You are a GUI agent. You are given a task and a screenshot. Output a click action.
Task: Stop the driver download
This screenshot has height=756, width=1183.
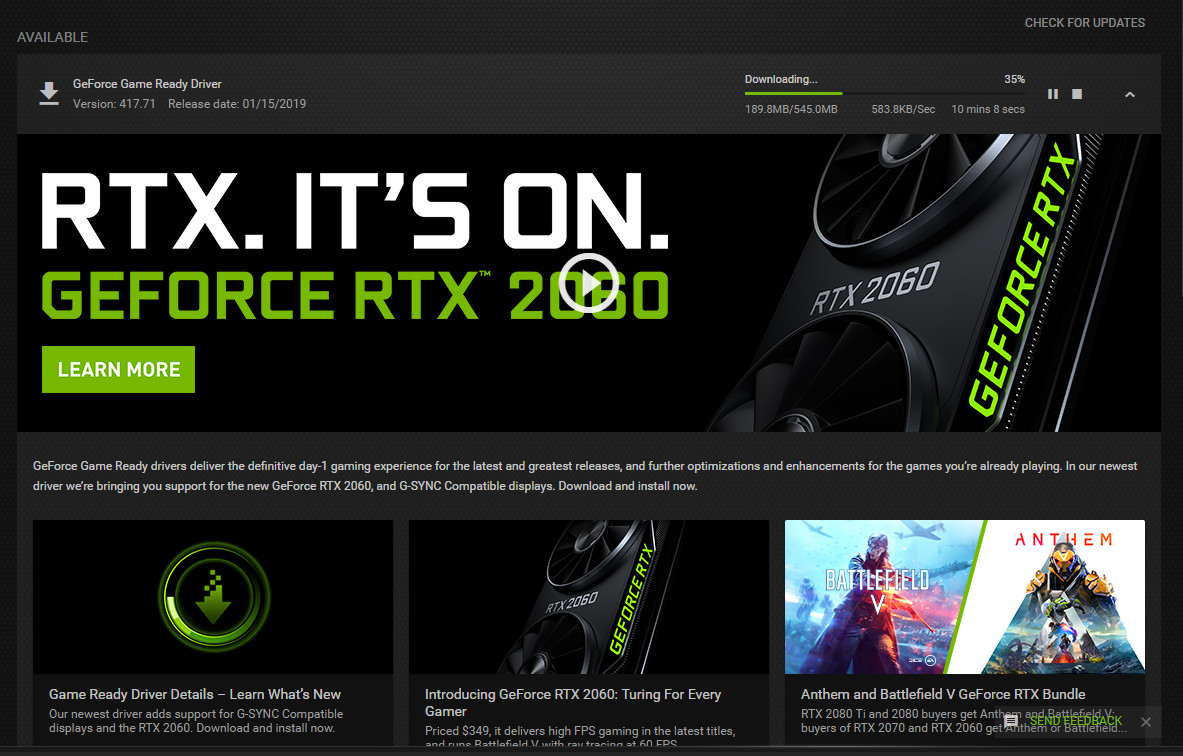point(1077,94)
